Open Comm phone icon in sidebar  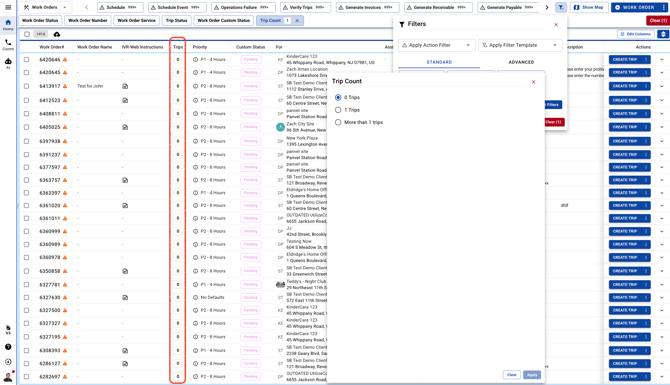(8, 44)
